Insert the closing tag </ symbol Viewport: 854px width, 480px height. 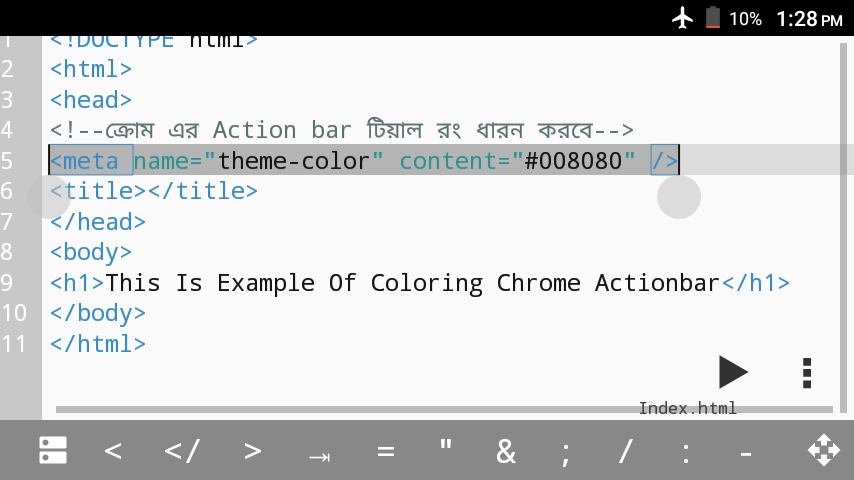point(182,451)
